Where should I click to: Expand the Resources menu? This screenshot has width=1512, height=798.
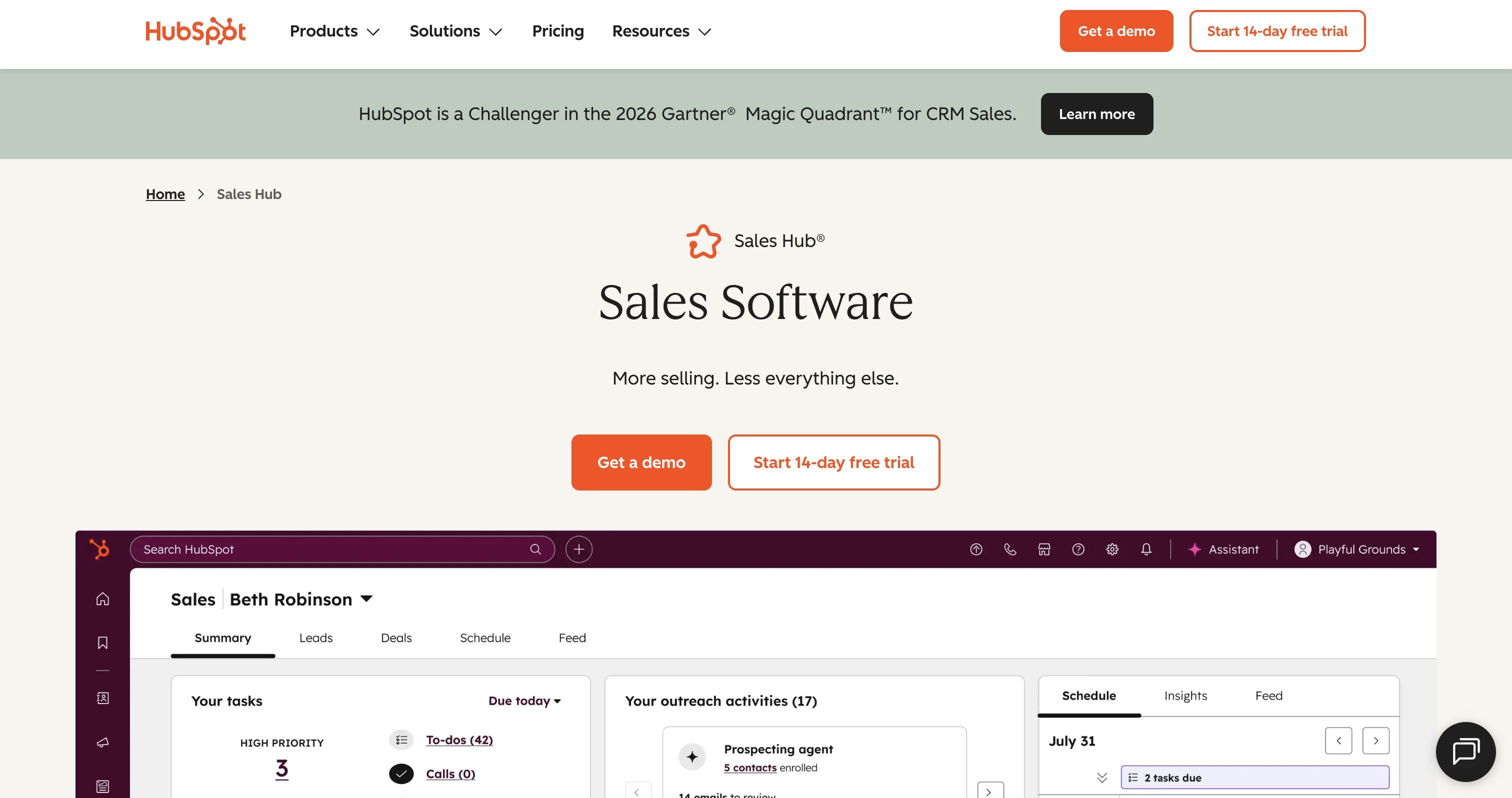pyautogui.click(x=662, y=31)
